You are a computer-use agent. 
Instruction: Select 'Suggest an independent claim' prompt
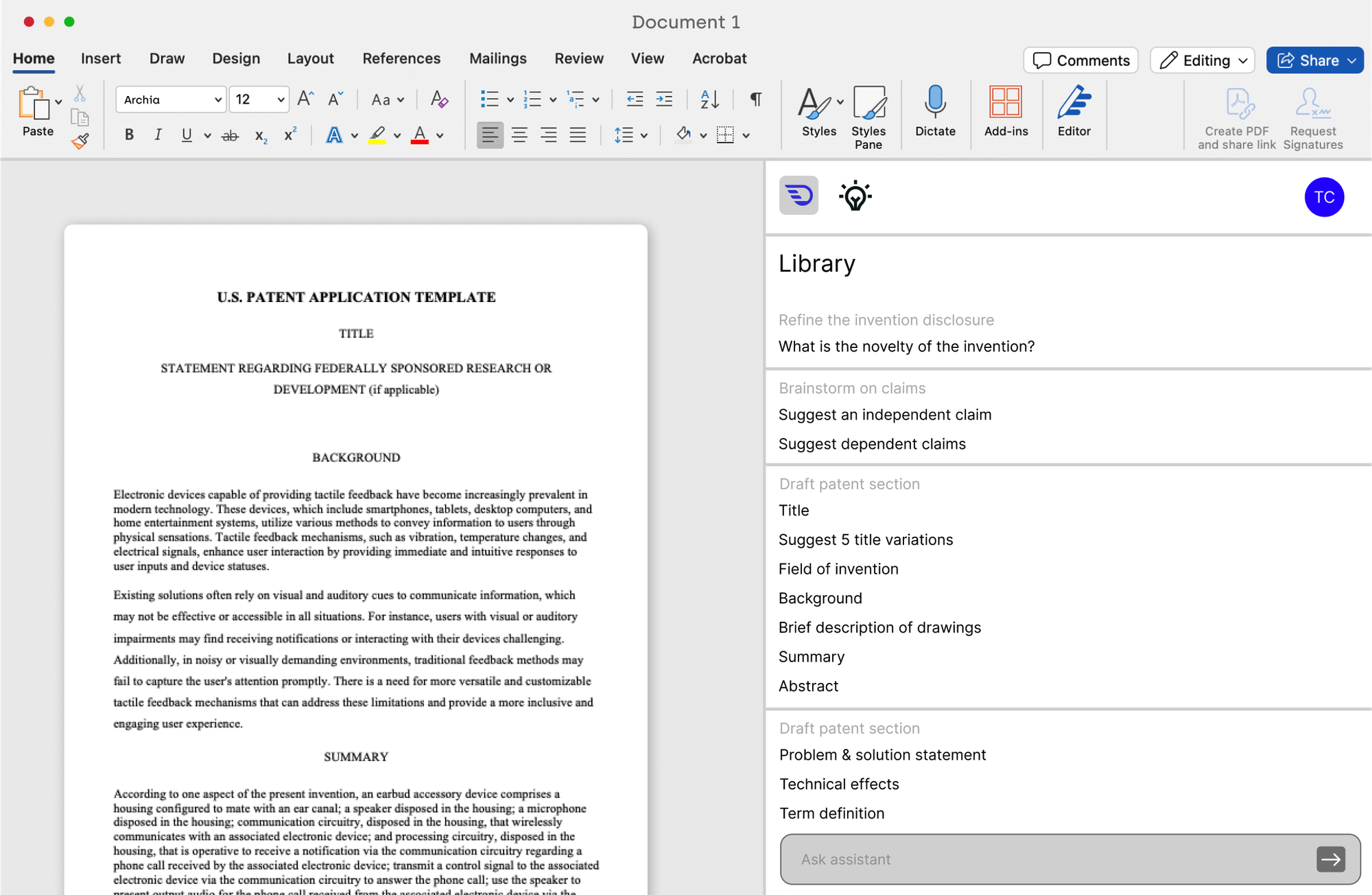pyautogui.click(x=884, y=415)
